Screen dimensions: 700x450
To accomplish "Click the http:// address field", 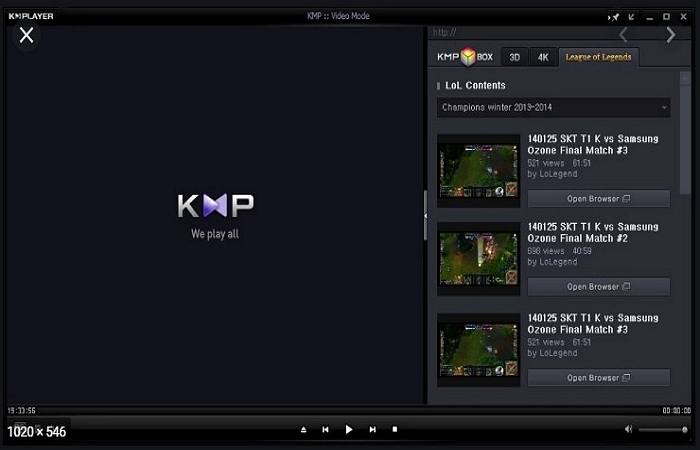I will [522, 33].
